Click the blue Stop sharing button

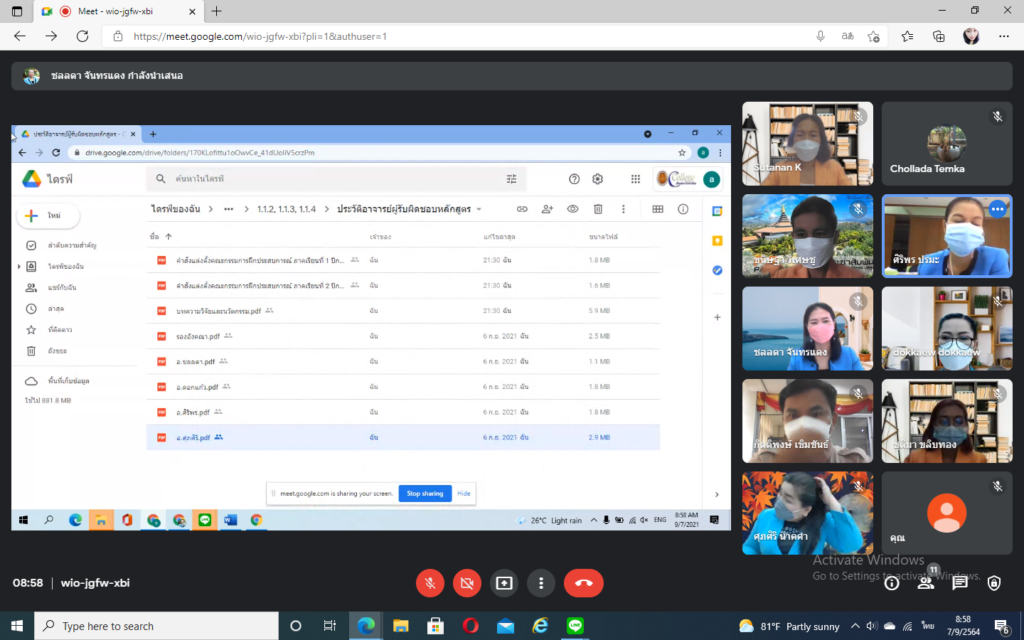pyautogui.click(x=425, y=493)
